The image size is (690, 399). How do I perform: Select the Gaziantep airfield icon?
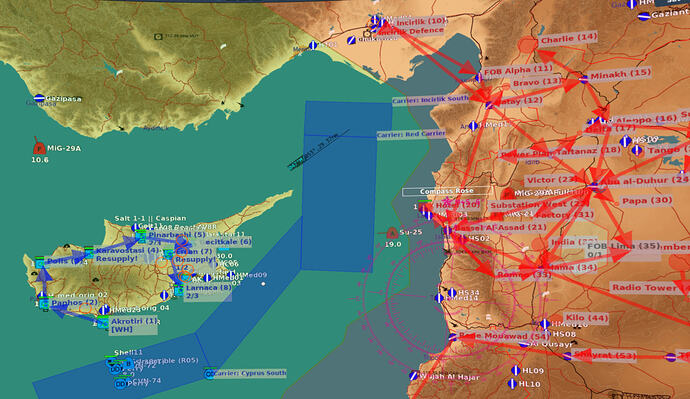[644, 16]
